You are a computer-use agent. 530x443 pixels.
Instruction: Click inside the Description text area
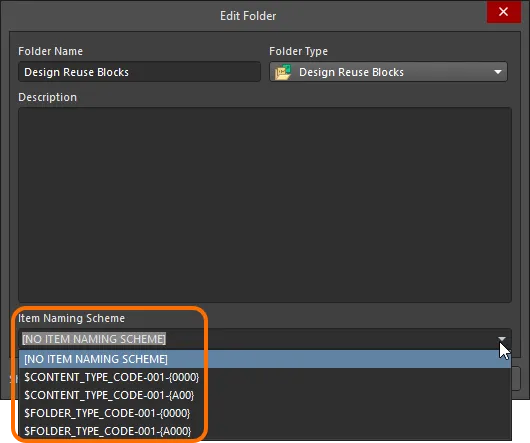[265, 205]
